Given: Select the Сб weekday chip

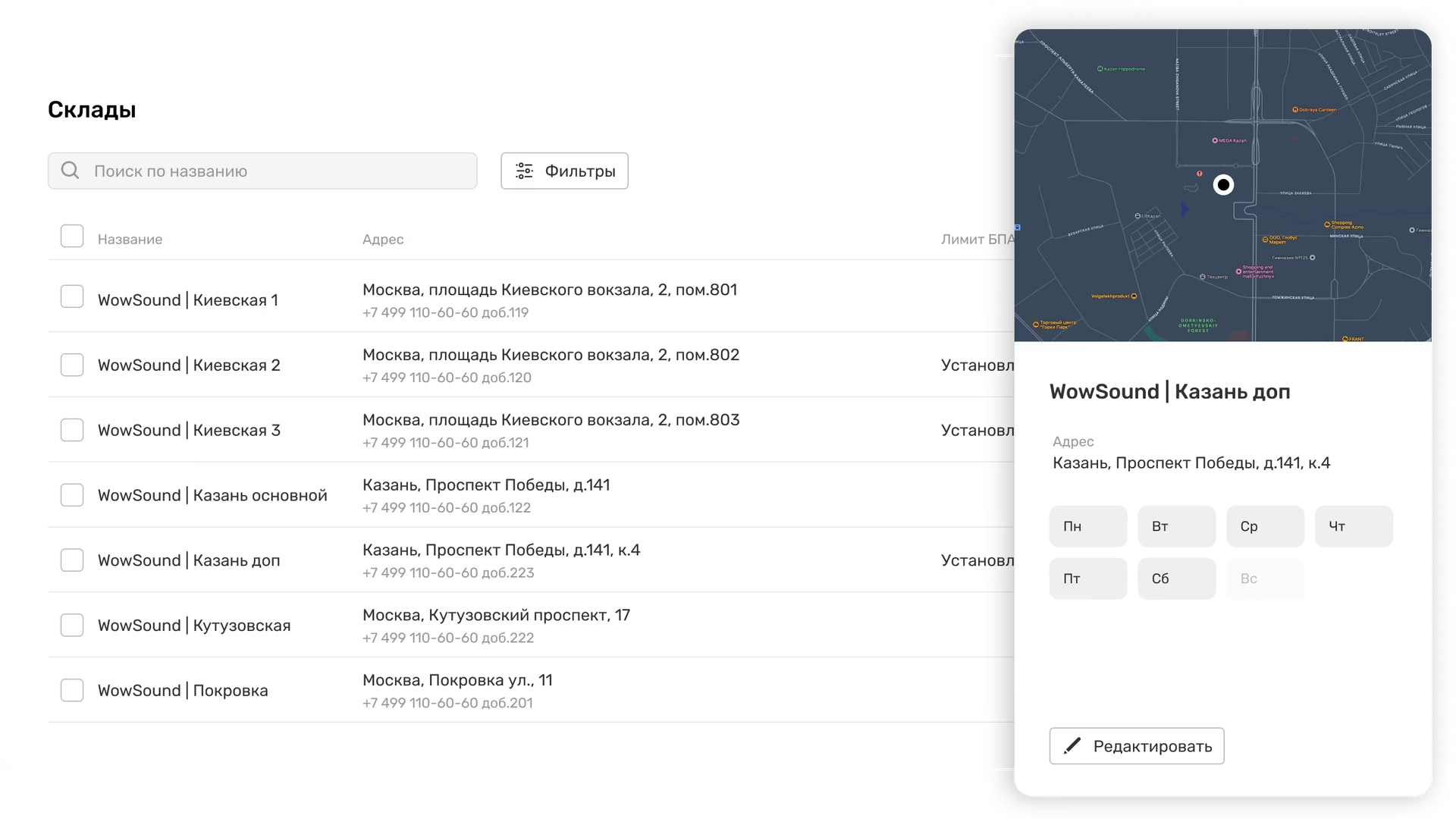Looking at the screenshot, I should tap(1175, 579).
